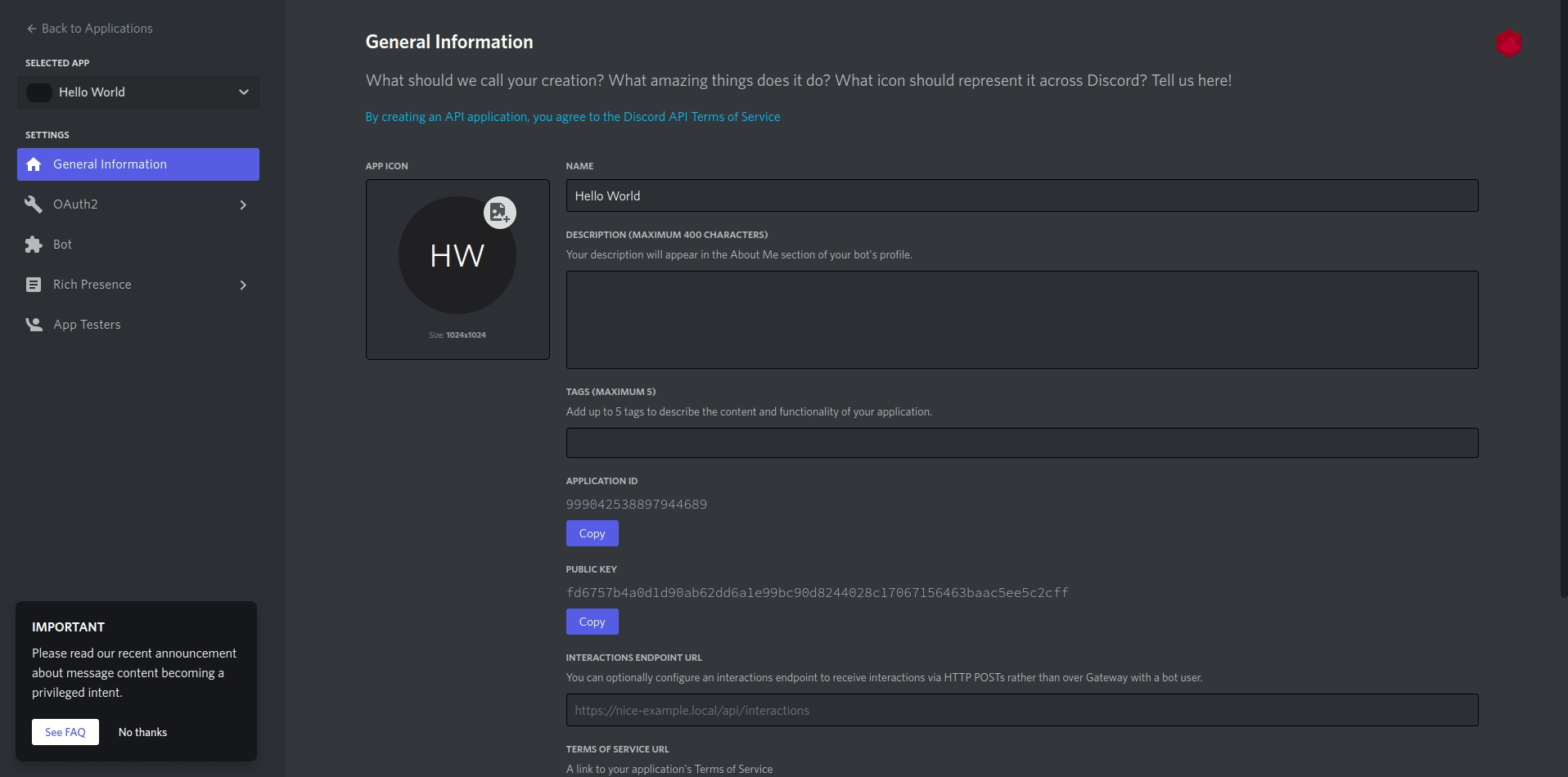Open the Bot settings page
Image resolution: width=1568 pixels, height=777 pixels.
point(63,245)
